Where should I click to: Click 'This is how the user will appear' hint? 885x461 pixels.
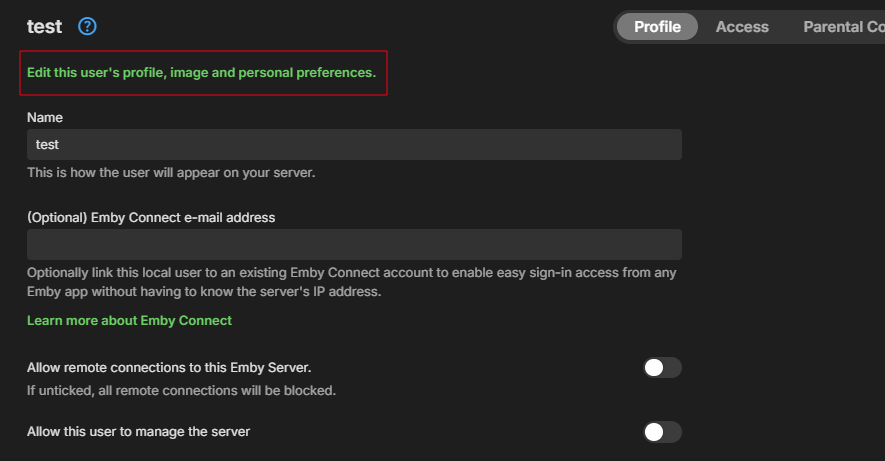click(171, 173)
